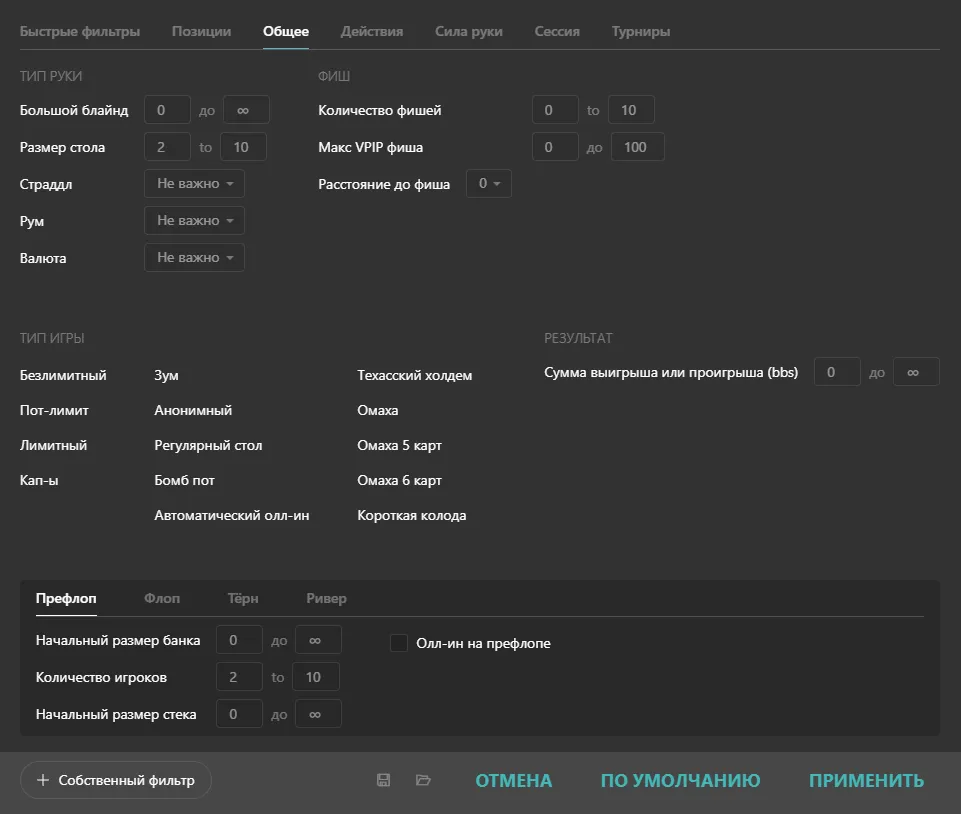The width and height of the screenshot is (961, 814).
Task: Add a Собственный фильтр
Action: [x=116, y=780]
